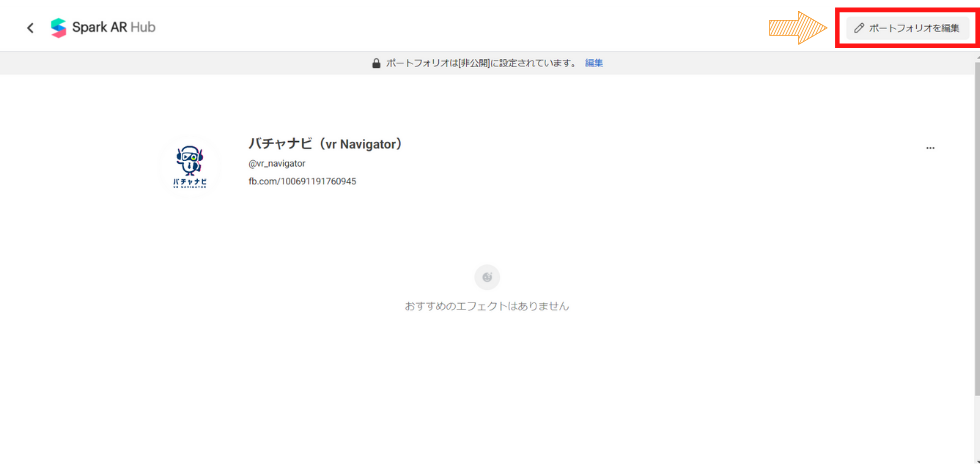The height and width of the screenshot is (470, 980).
Task: Open the fb.com/100691191760945 link
Action: pos(302,181)
